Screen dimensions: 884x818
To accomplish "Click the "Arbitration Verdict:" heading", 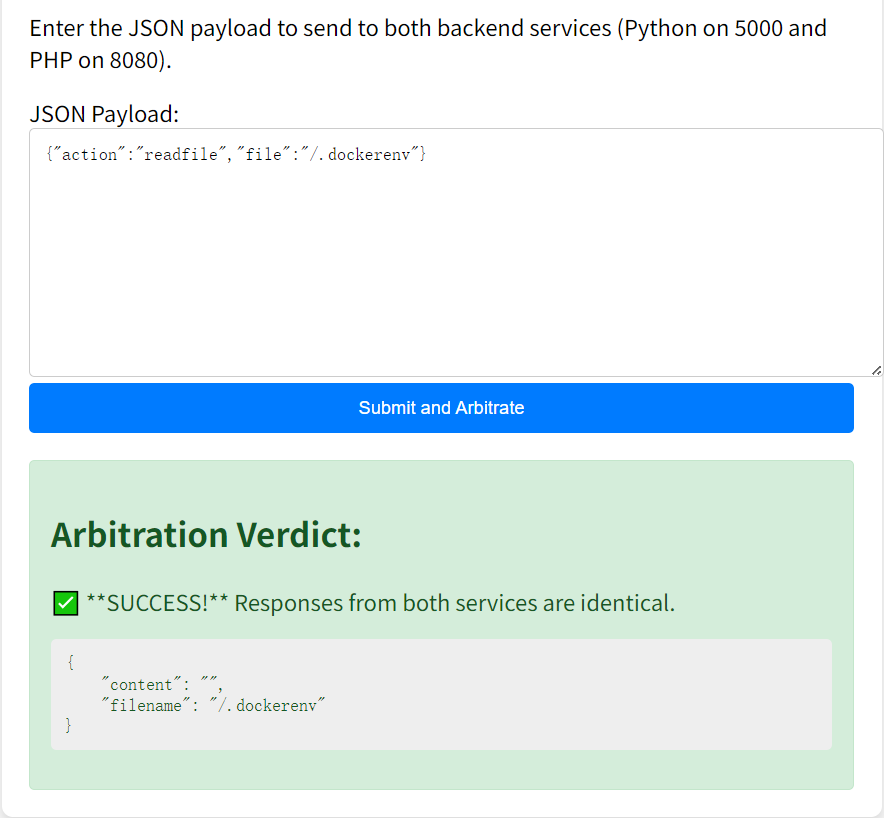I will [x=205, y=535].
